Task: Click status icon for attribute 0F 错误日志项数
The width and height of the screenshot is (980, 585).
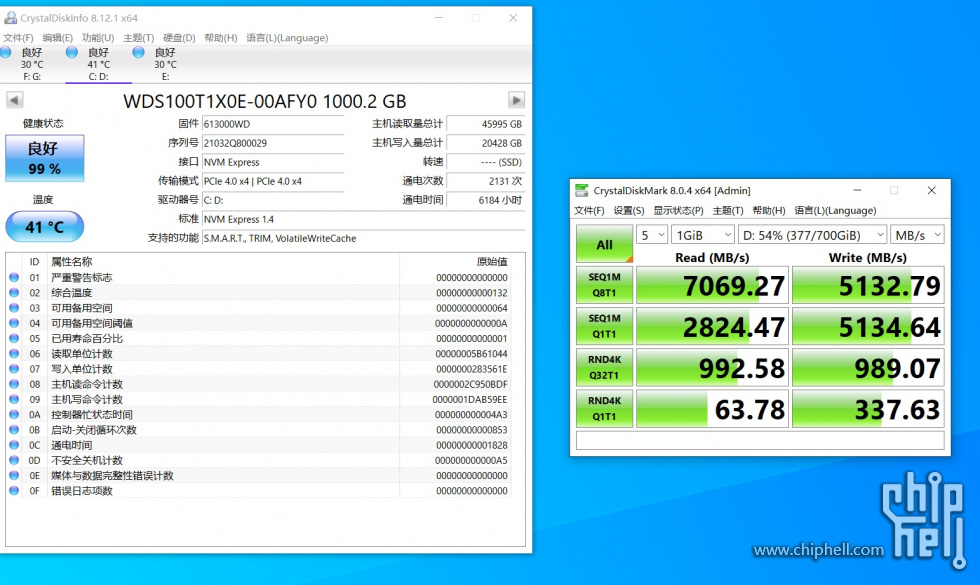Action: pos(14,491)
